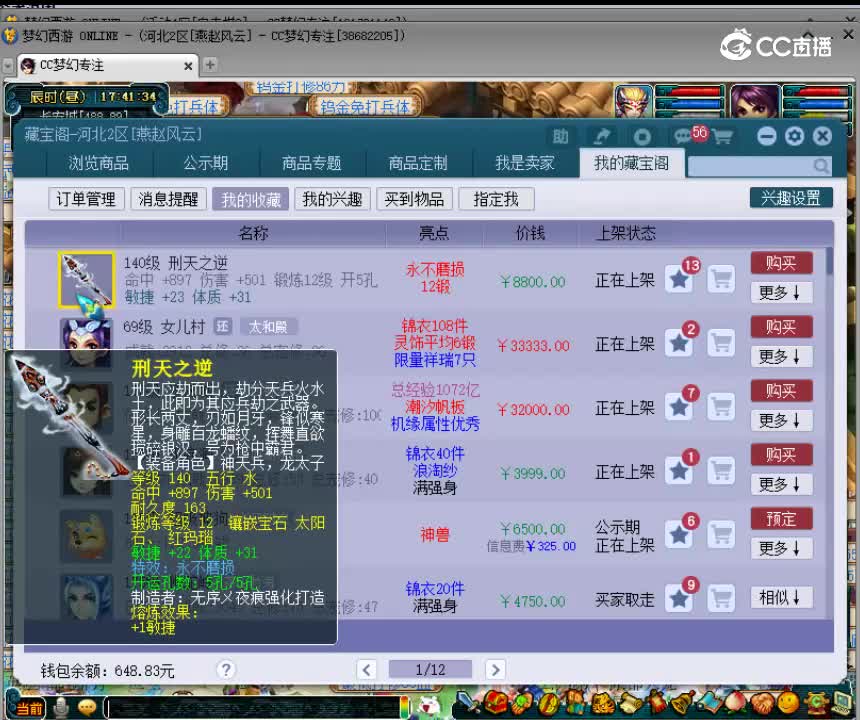Screen dimensions: 860x720
Task: Expand 更多 for ¥32000.00 row
Action: (x=782, y=421)
